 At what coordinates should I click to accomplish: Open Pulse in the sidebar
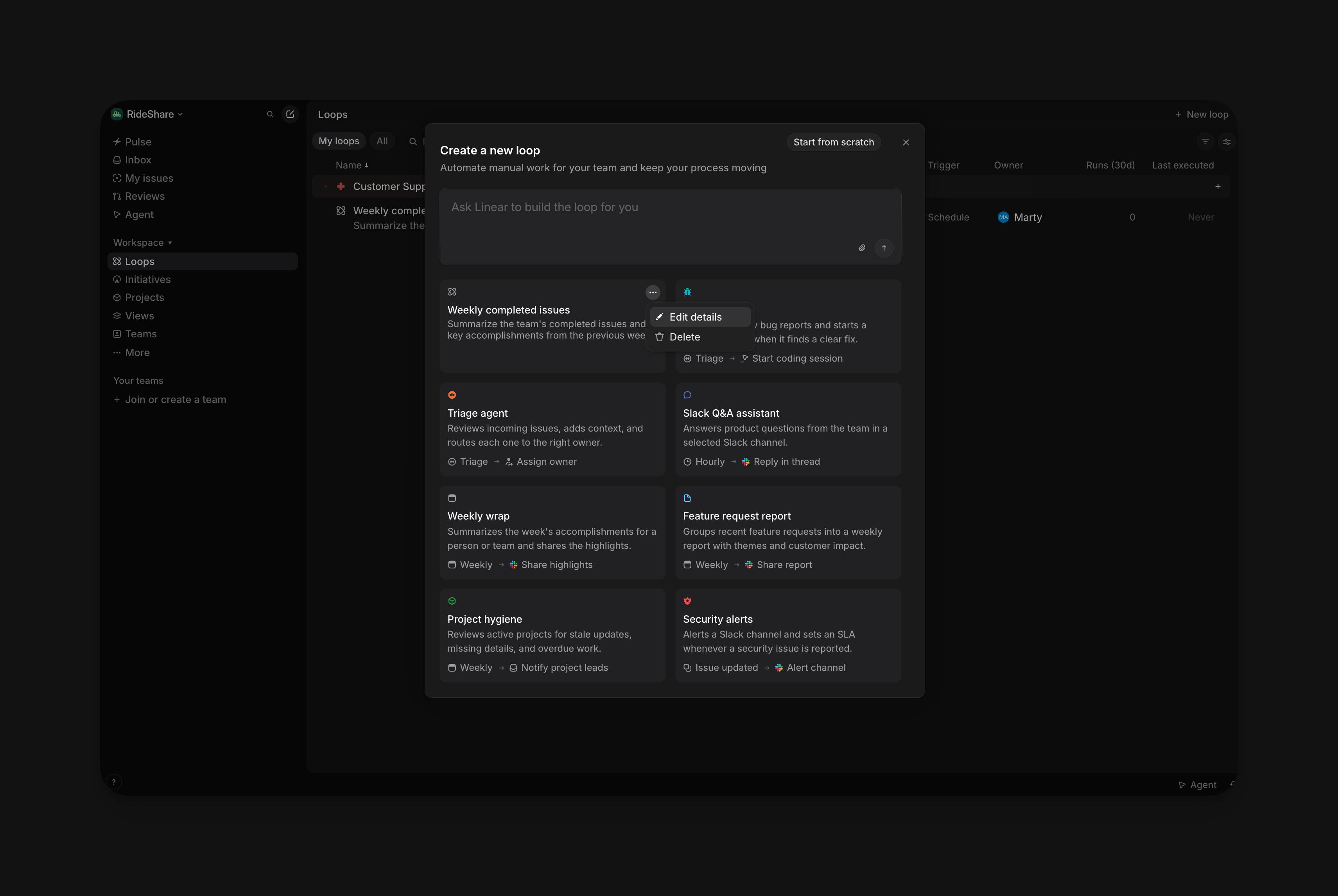tap(202, 142)
